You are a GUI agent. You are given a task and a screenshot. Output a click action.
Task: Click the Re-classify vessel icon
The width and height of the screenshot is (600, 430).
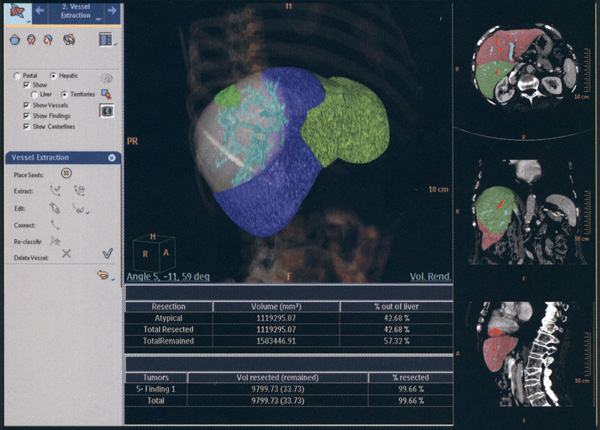pyautogui.click(x=55, y=241)
